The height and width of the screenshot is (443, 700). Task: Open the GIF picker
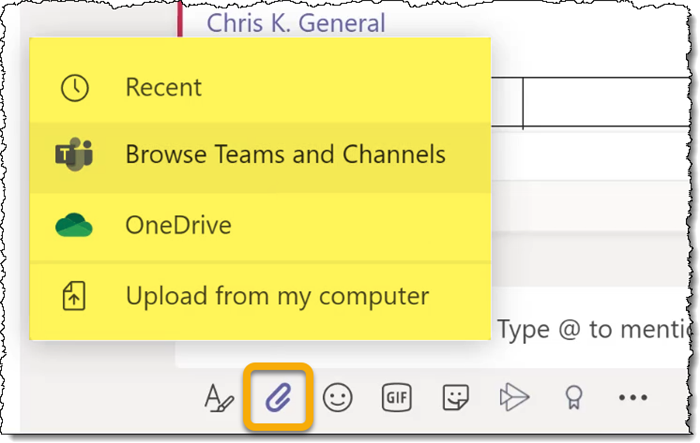click(396, 398)
